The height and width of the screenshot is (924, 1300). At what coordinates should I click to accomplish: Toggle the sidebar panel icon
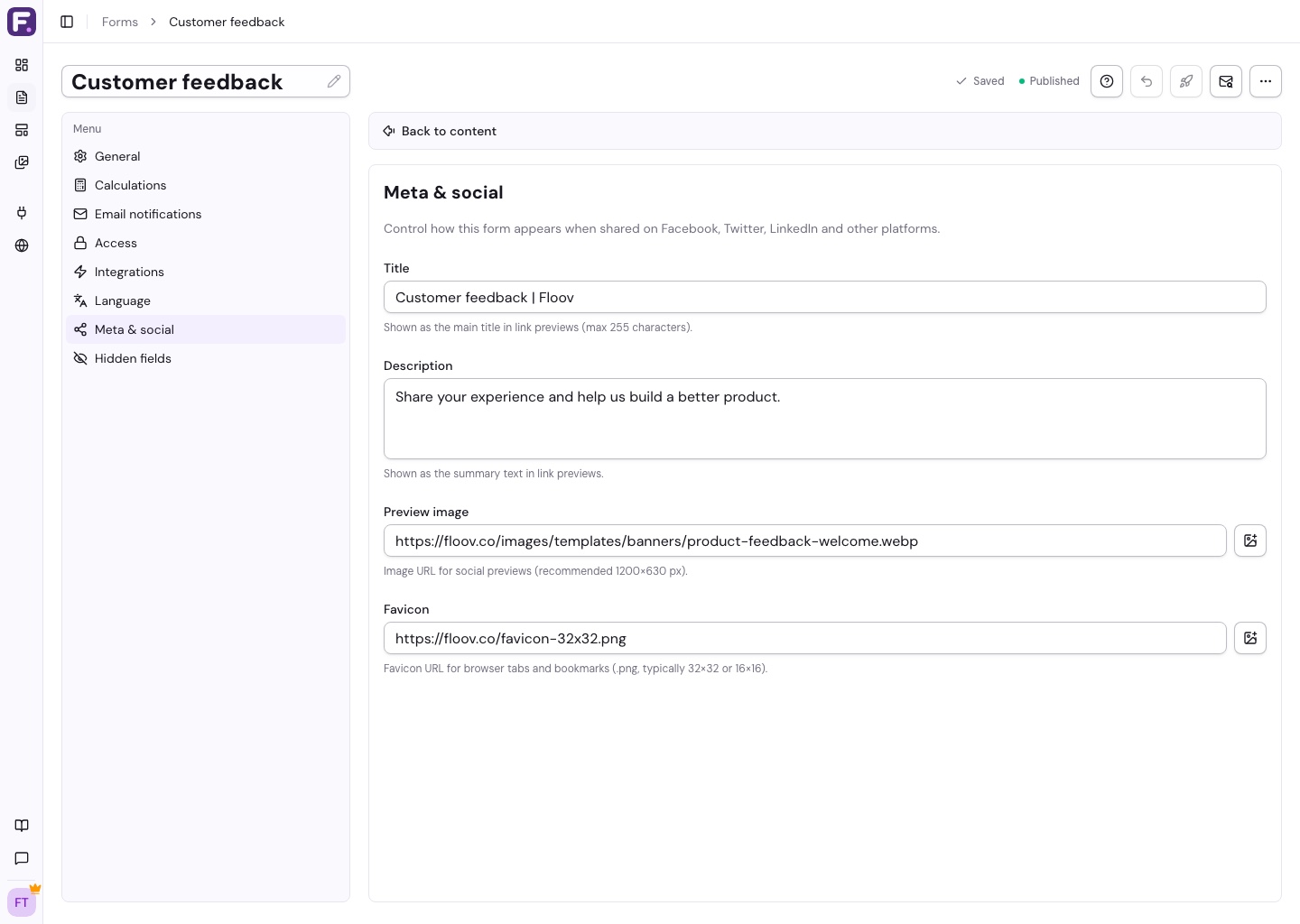point(67,22)
